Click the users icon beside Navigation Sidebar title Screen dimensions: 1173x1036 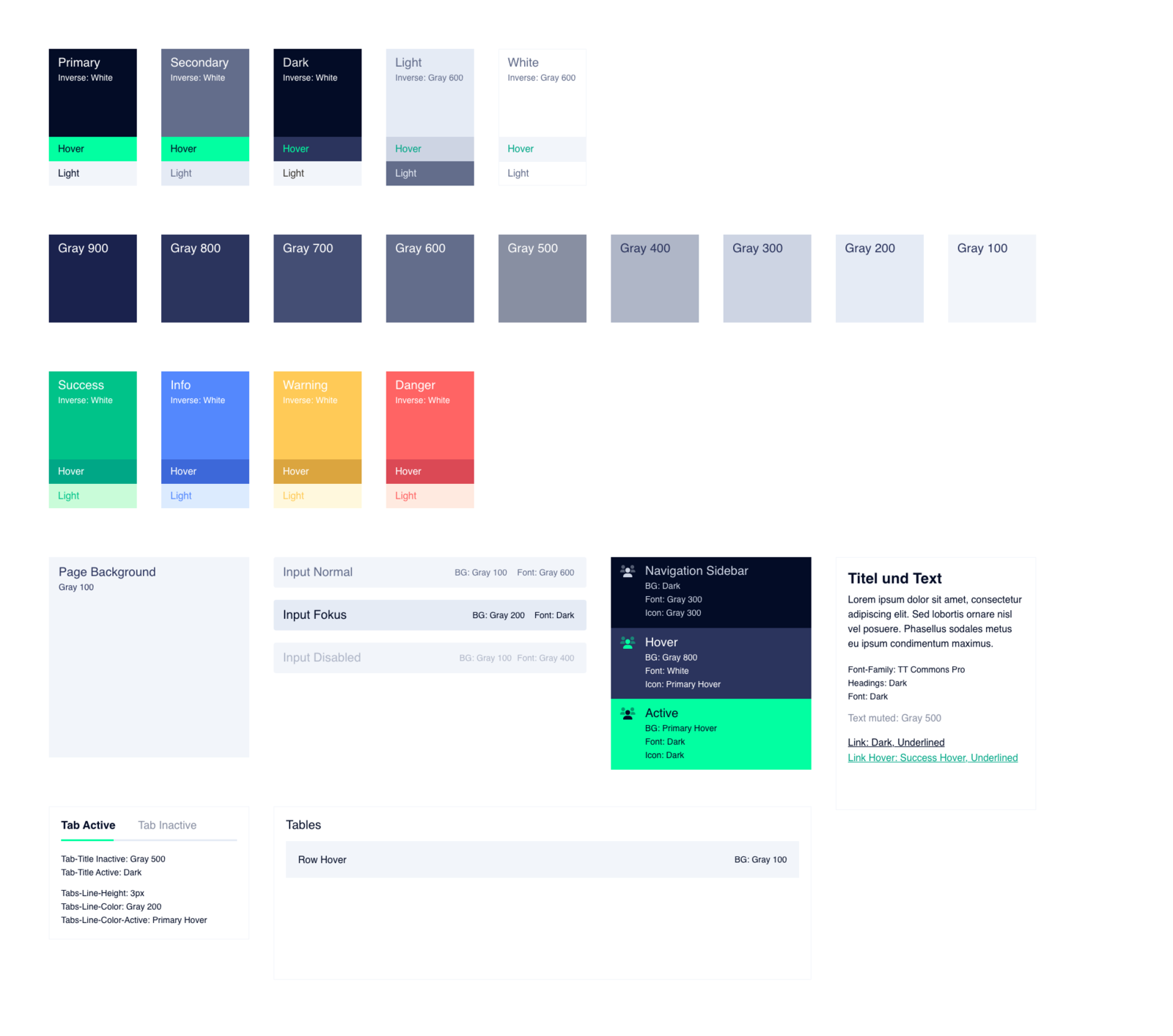click(x=628, y=570)
